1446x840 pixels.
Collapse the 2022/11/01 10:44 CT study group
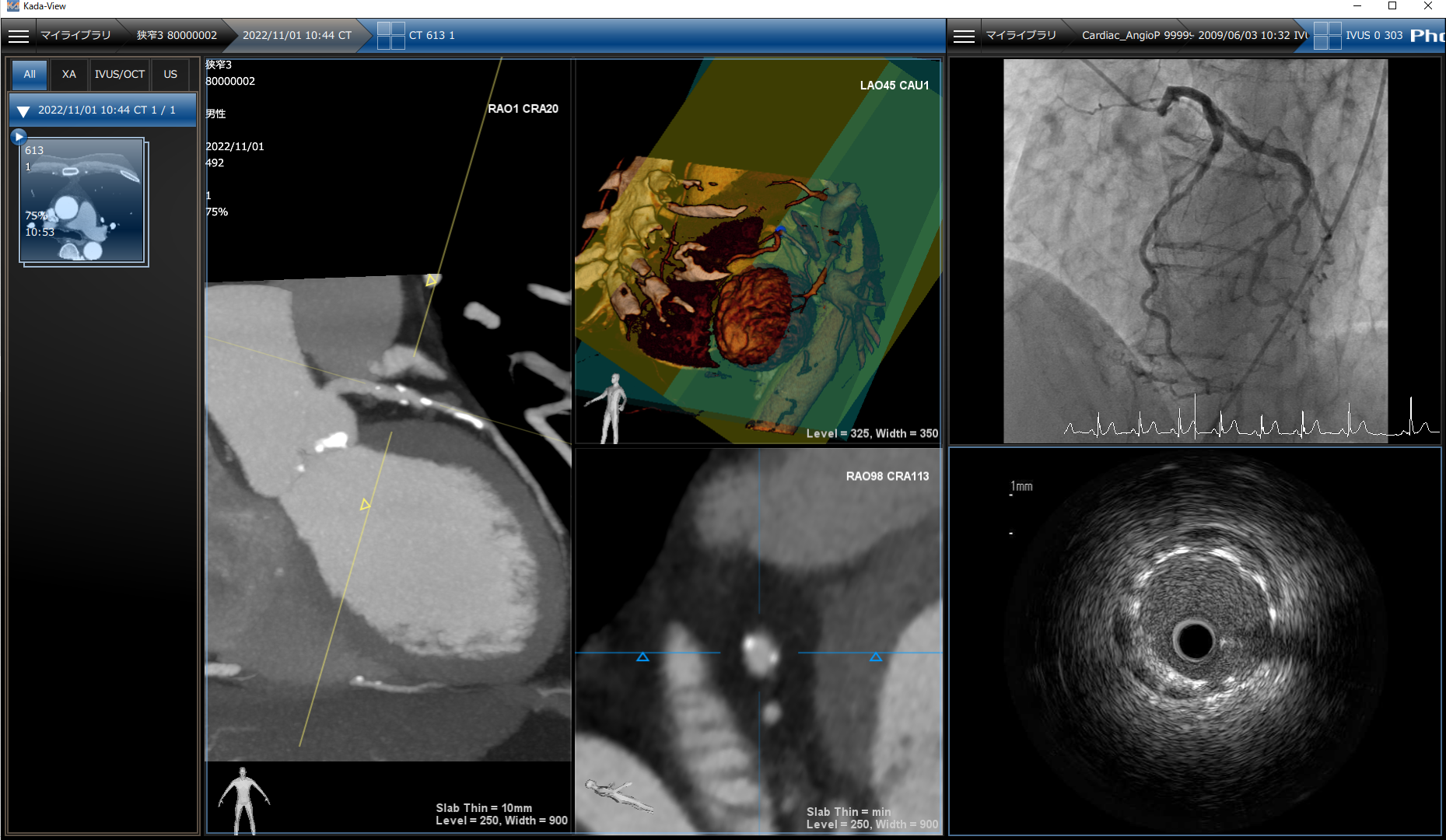[x=23, y=111]
